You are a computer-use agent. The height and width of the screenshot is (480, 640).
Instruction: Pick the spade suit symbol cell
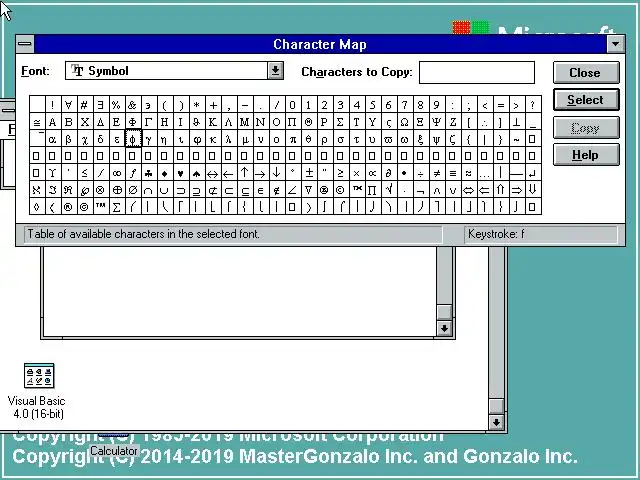click(196, 173)
